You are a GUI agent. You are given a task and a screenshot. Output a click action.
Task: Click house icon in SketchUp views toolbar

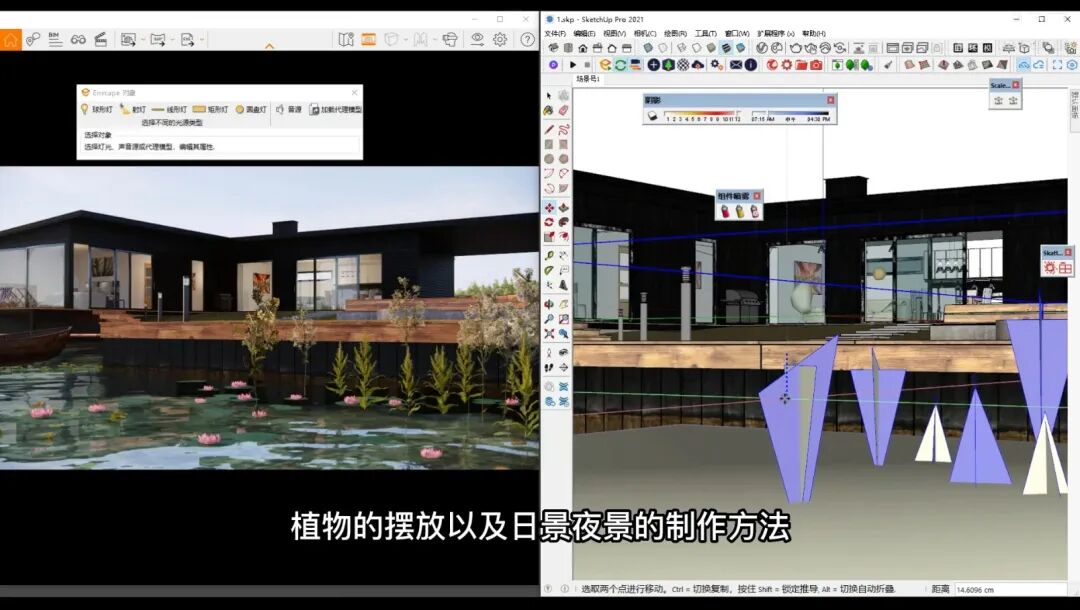click(583, 48)
